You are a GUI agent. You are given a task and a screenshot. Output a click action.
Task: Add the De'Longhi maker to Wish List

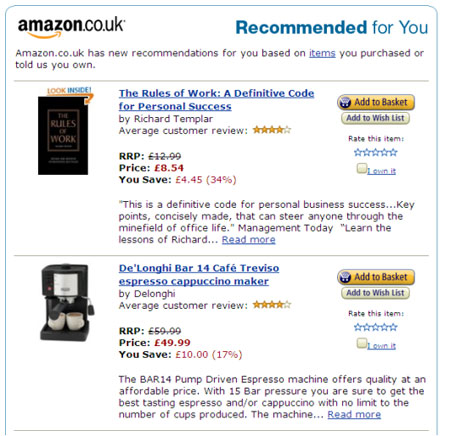(x=375, y=293)
